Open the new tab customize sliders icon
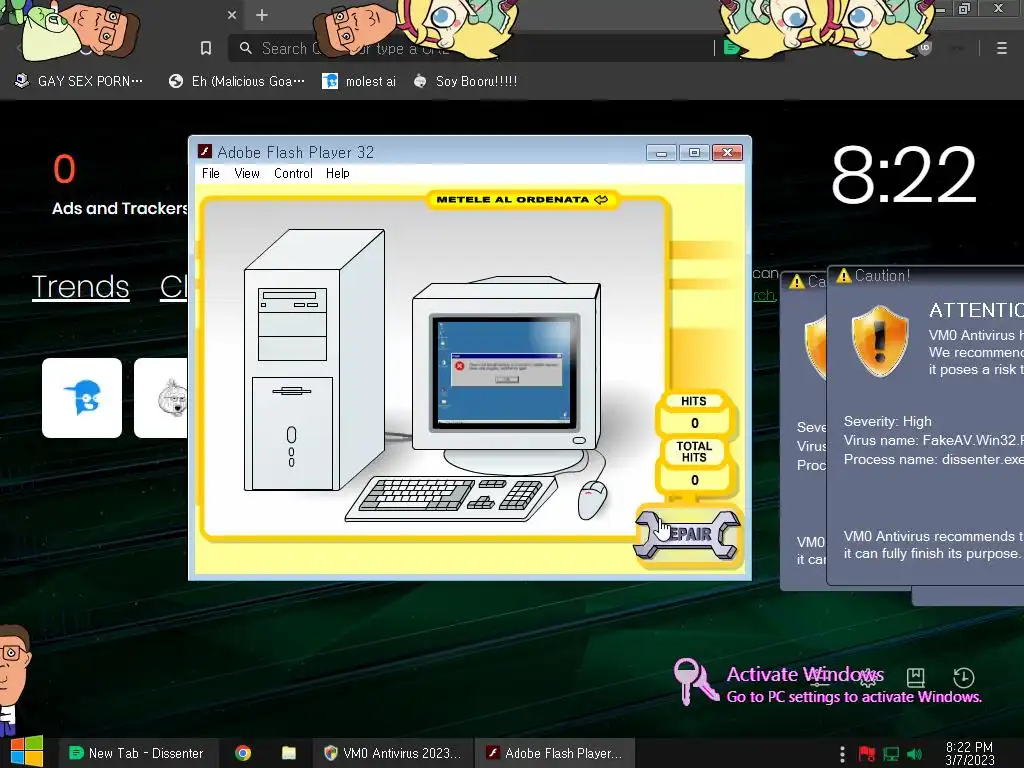 coord(820,677)
